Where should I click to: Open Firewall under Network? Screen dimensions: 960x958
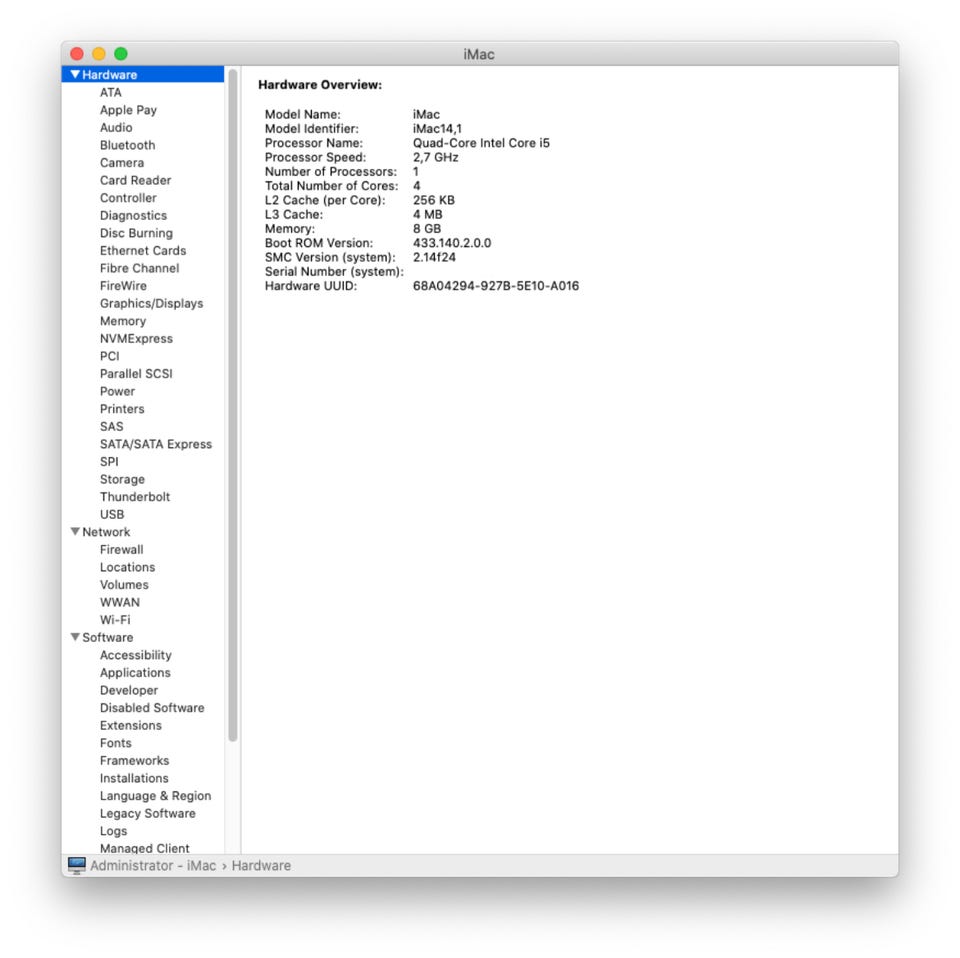click(121, 550)
